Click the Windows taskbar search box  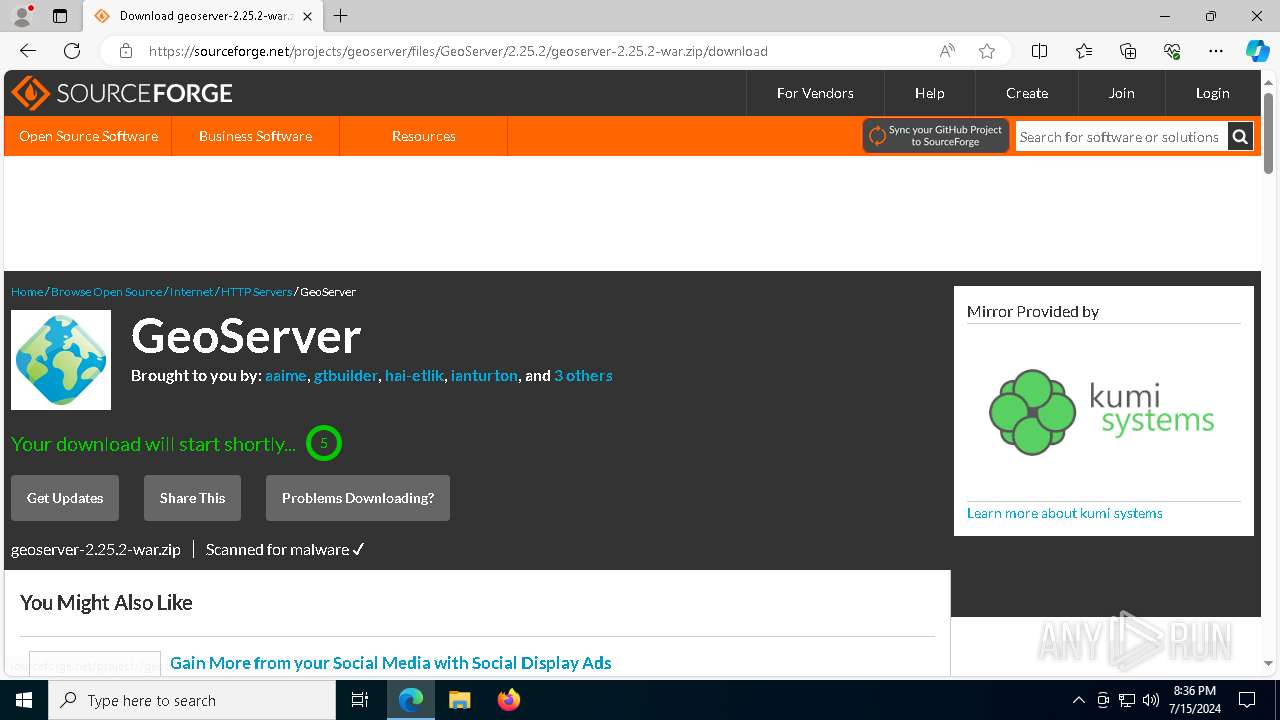(x=192, y=700)
